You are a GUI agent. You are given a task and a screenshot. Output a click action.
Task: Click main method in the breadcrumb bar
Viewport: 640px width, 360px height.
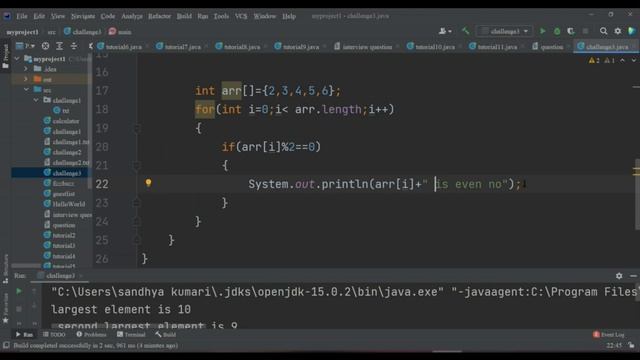point(120,31)
